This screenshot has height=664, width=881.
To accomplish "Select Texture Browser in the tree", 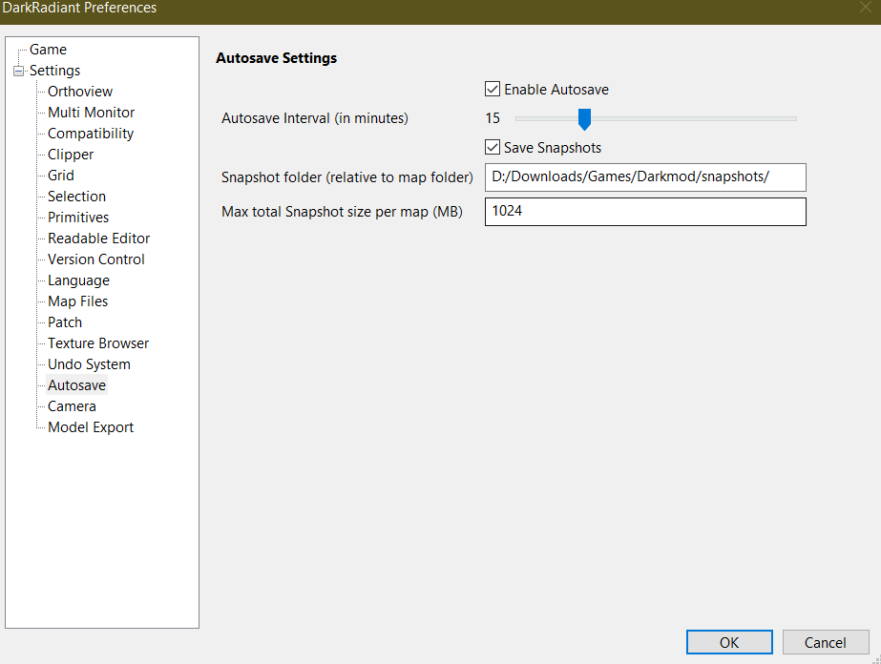I will (x=98, y=343).
